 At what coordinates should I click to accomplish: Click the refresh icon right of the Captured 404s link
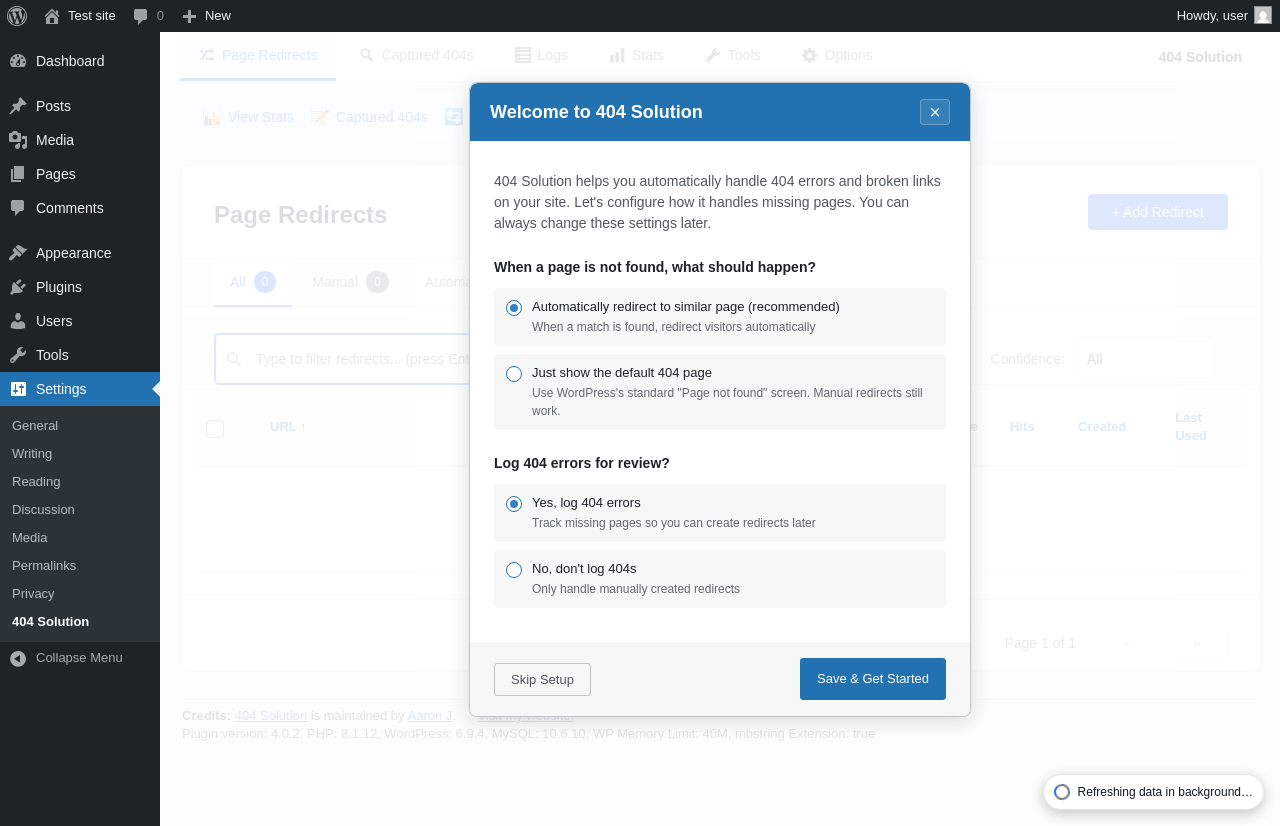coord(454,117)
